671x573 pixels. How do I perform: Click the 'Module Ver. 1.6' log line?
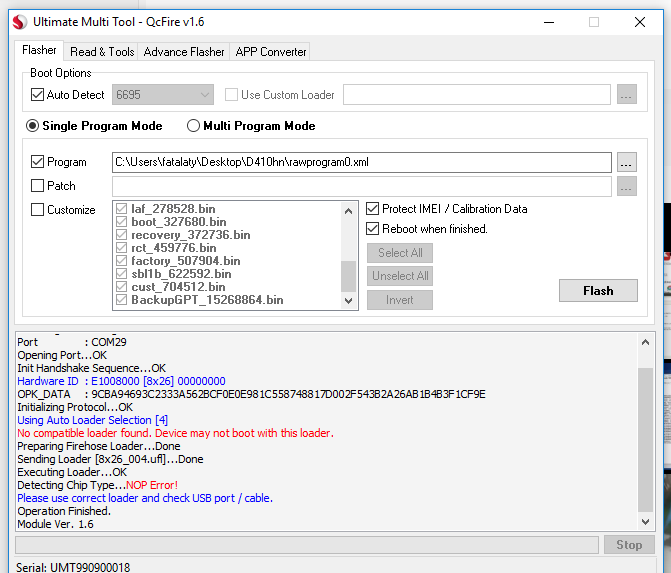tap(55, 524)
